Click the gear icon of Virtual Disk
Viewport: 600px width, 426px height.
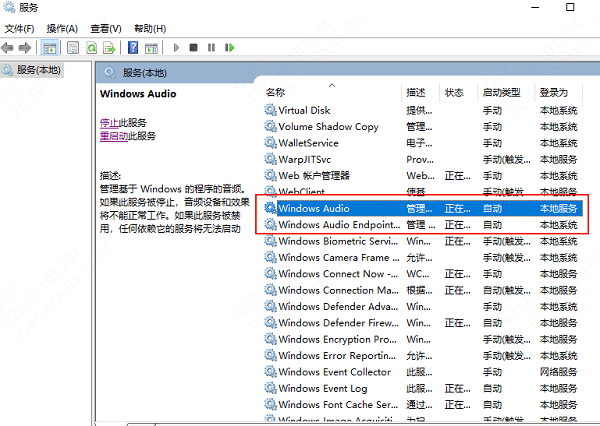pyautogui.click(x=271, y=110)
